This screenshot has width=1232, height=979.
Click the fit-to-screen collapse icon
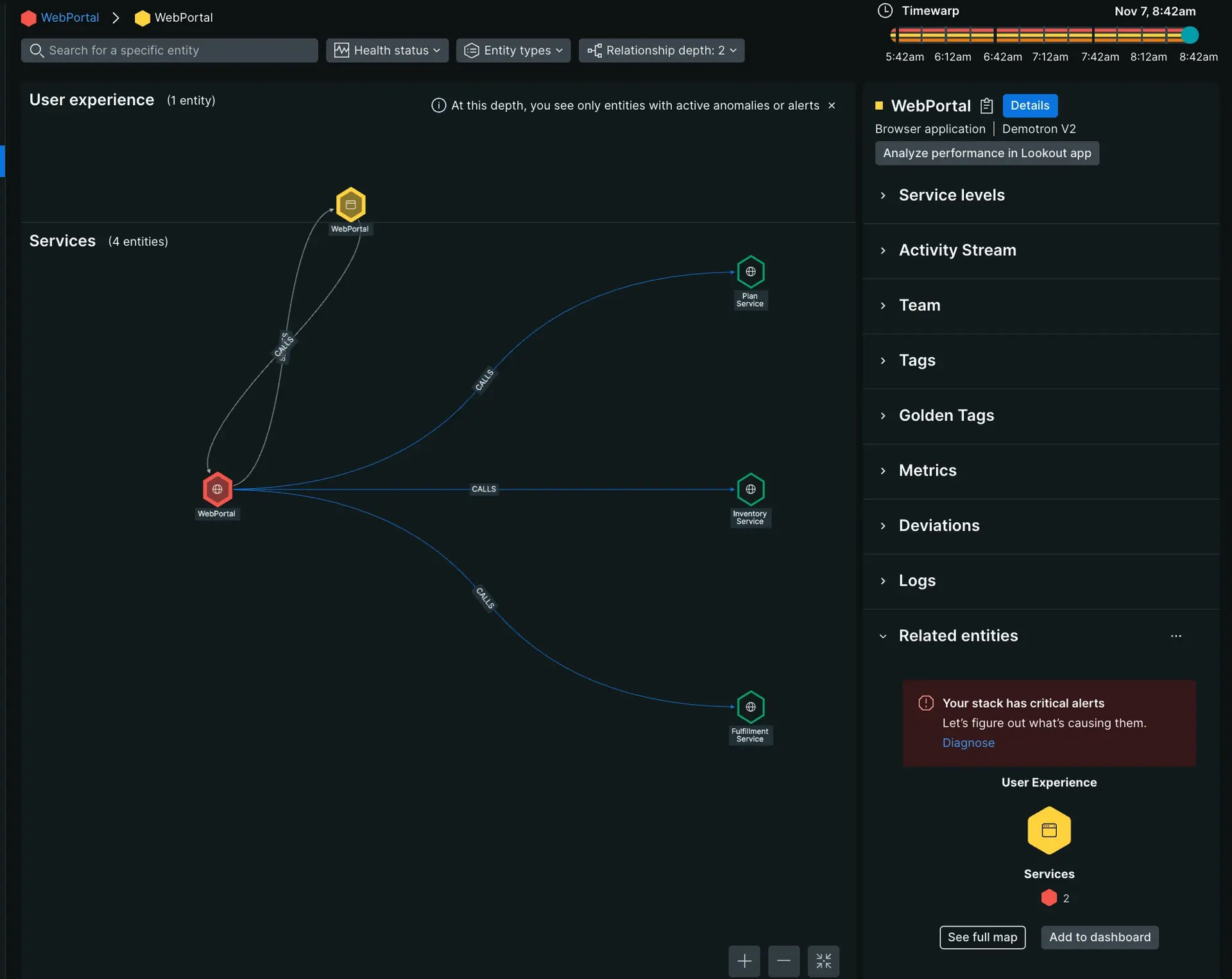[x=823, y=960]
